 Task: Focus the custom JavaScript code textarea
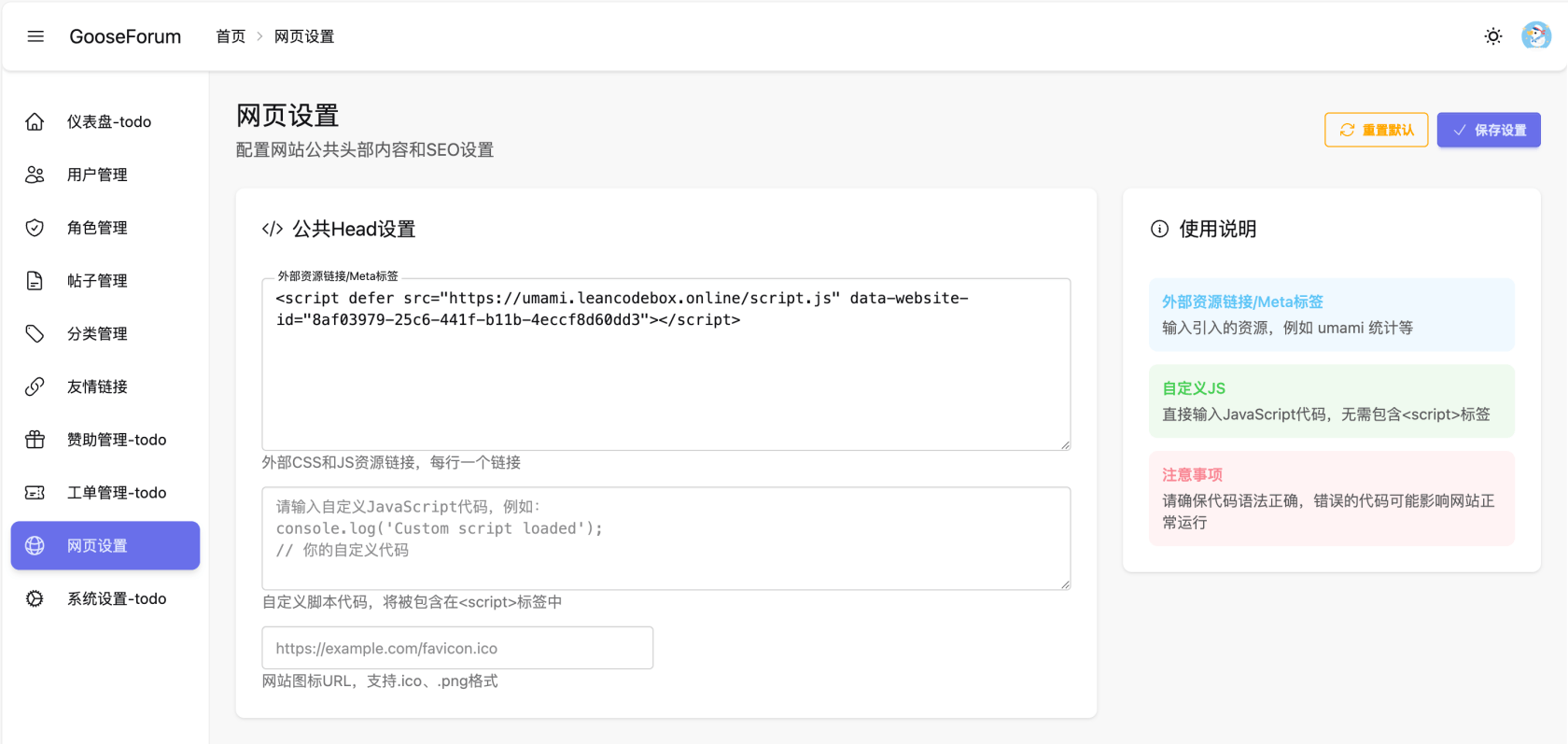(666, 538)
